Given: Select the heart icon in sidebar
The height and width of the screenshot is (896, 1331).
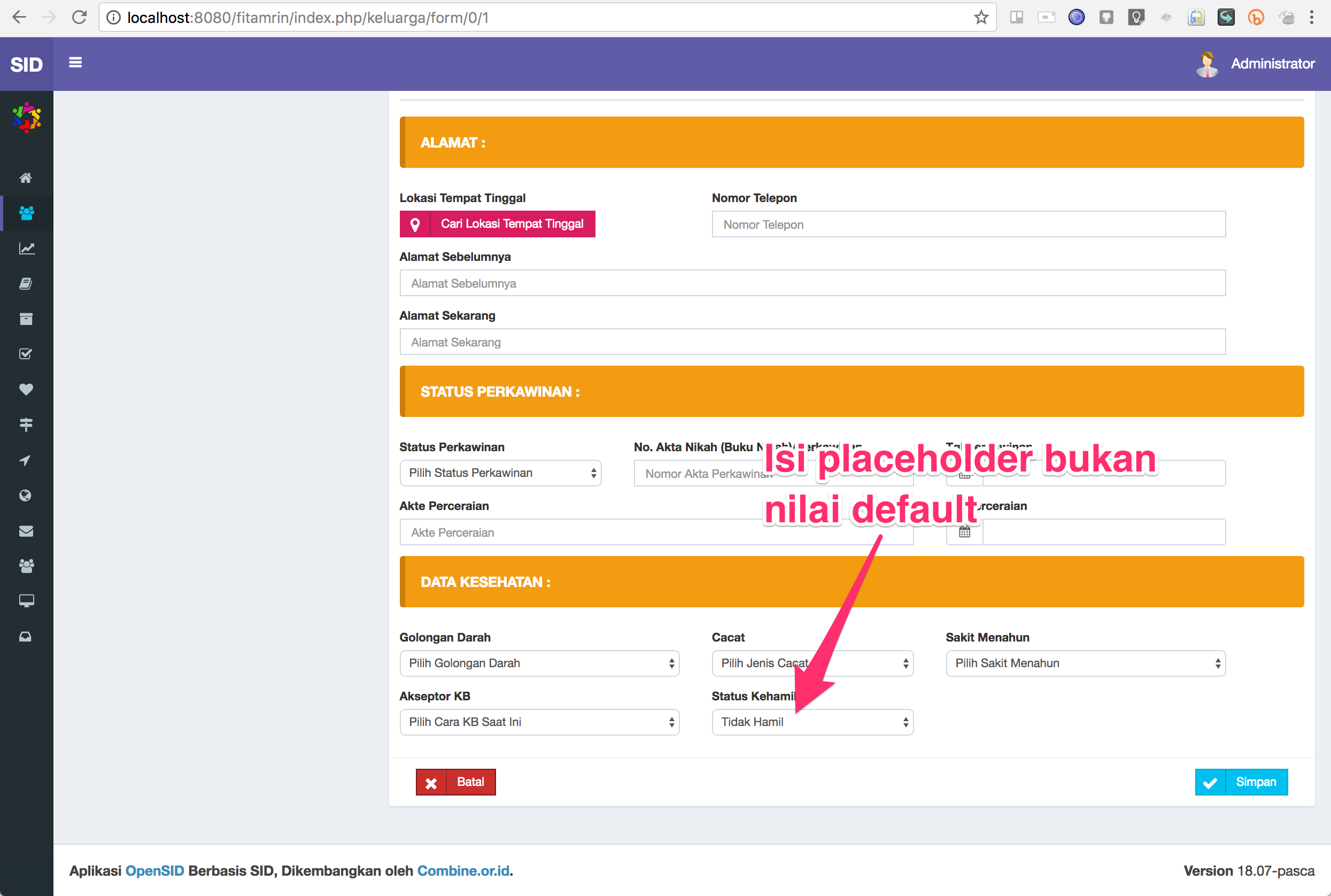Looking at the screenshot, I should pyautogui.click(x=26, y=389).
